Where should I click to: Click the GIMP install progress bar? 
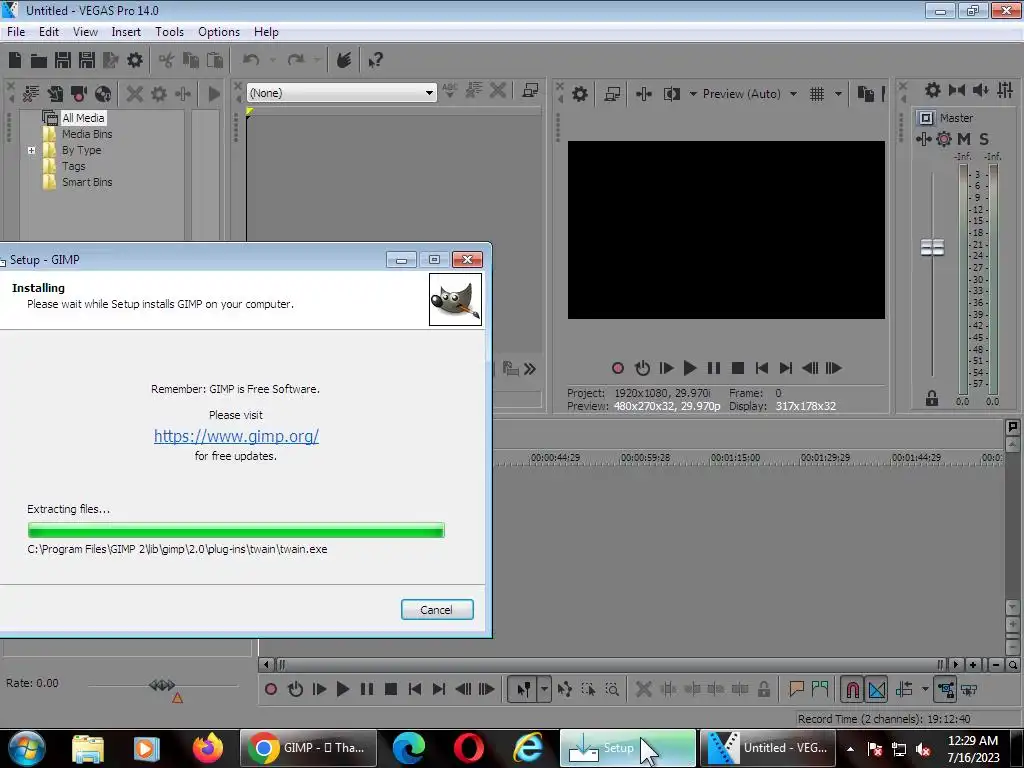pos(236,530)
